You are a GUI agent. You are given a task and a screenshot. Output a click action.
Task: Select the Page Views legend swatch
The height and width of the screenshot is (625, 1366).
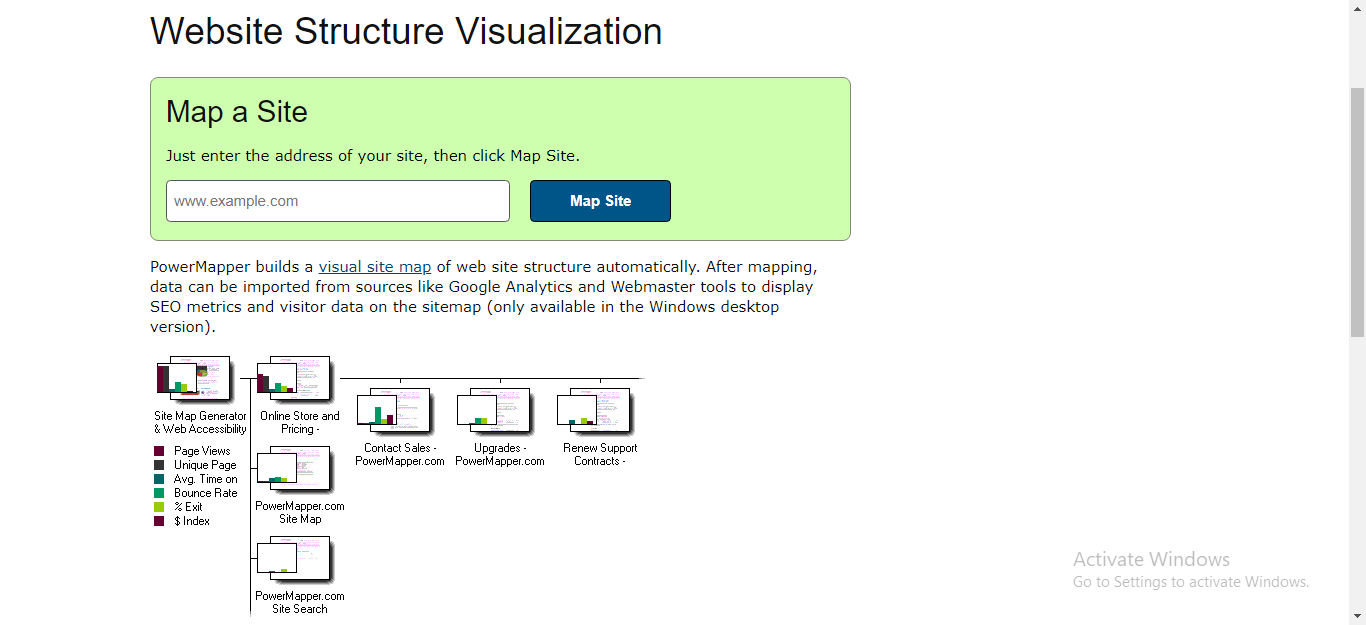(x=160, y=450)
